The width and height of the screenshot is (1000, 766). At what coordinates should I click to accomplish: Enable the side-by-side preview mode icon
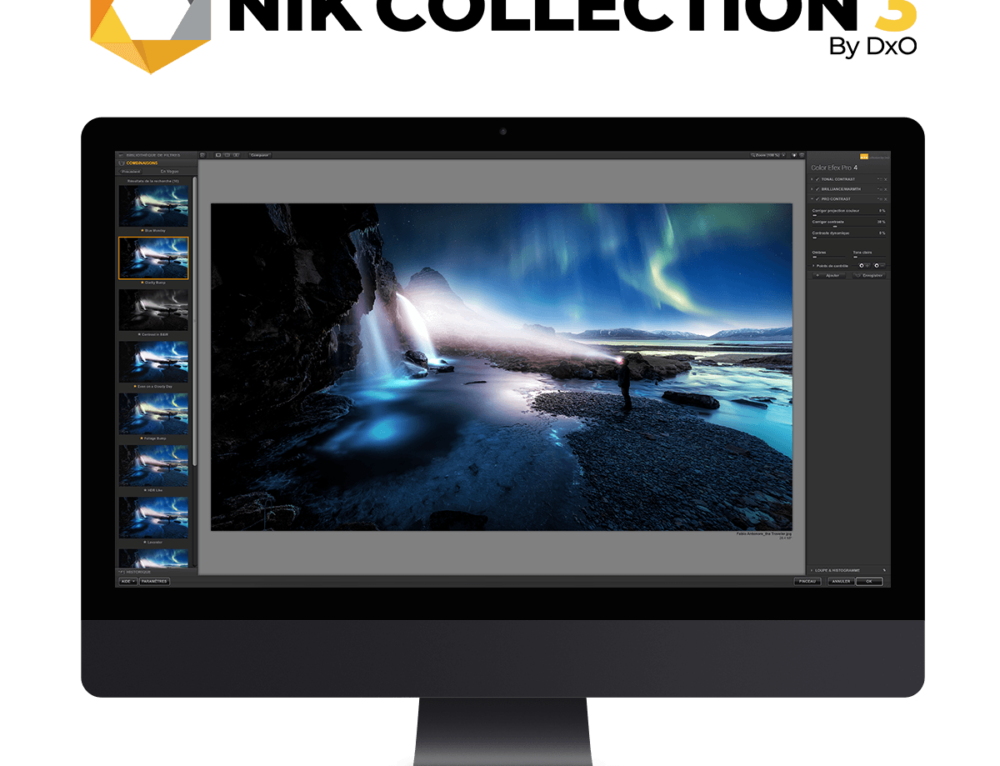coord(235,156)
